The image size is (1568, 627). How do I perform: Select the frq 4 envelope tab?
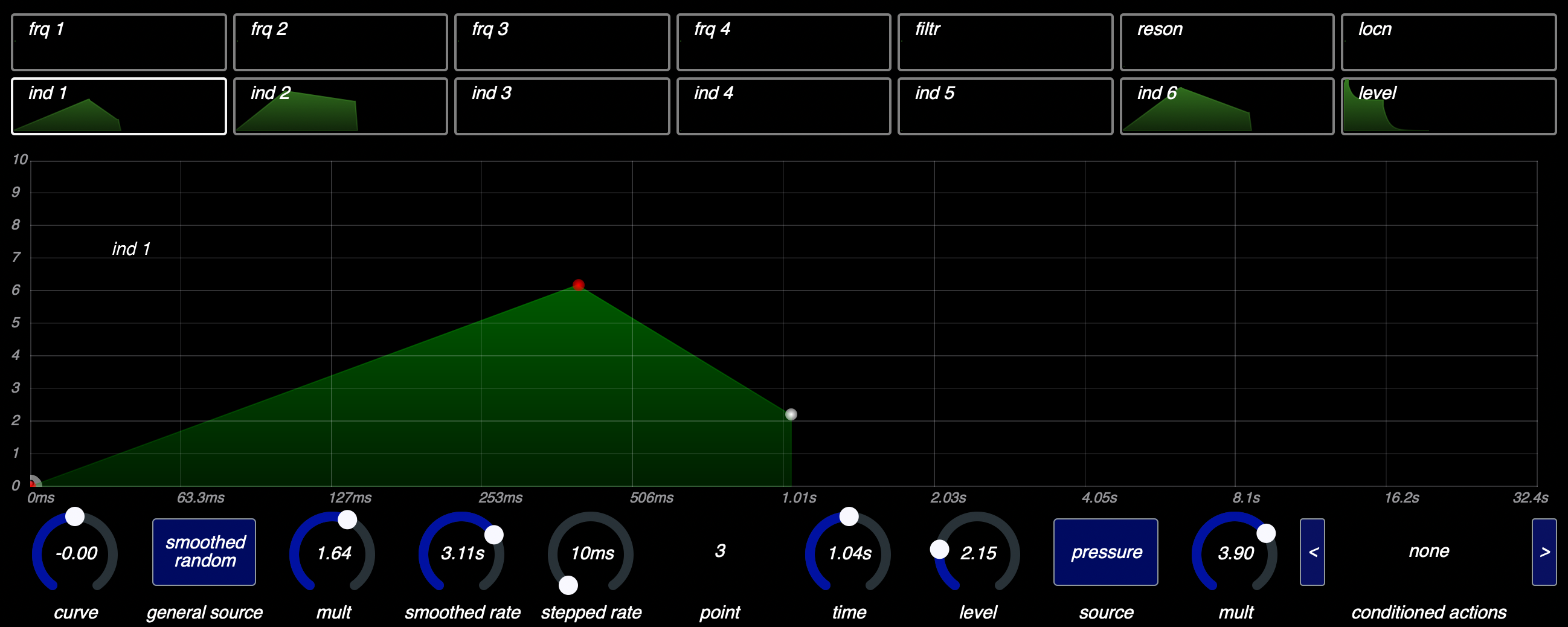pyautogui.click(x=783, y=43)
